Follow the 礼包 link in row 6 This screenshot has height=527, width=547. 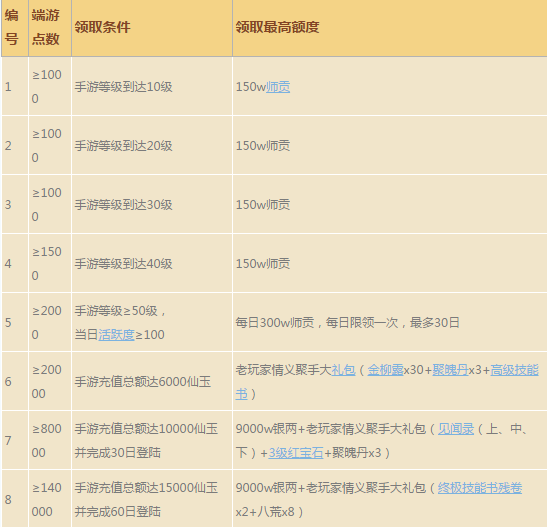tap(343, 370)
